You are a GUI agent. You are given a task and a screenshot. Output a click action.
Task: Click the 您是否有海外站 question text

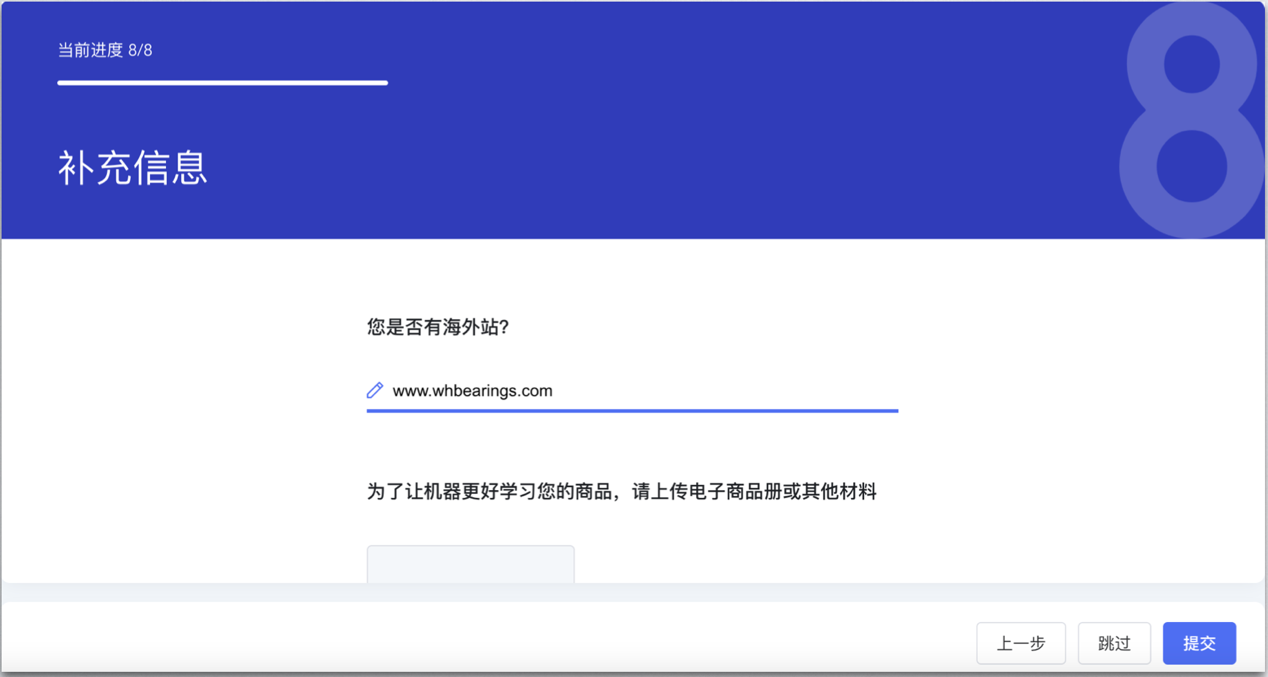pyautogui.click(x=437, y=327)
